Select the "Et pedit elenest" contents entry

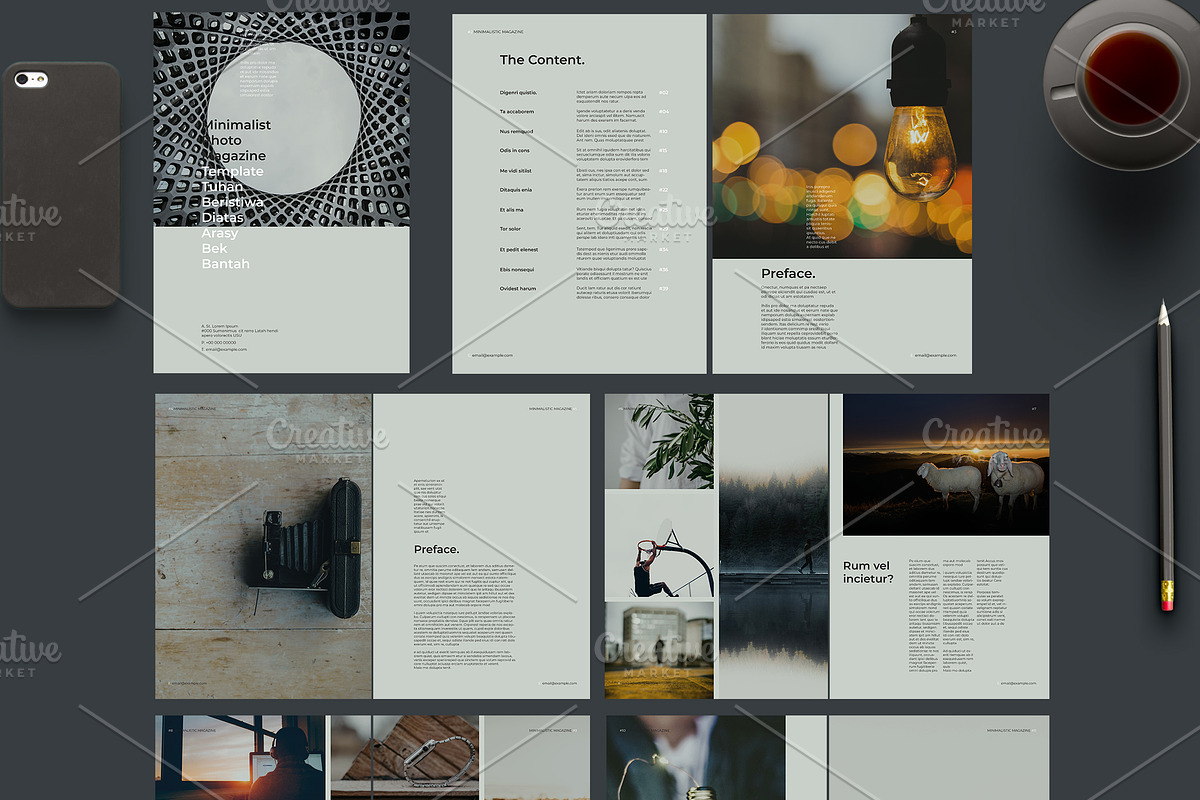tap(519, 250)
